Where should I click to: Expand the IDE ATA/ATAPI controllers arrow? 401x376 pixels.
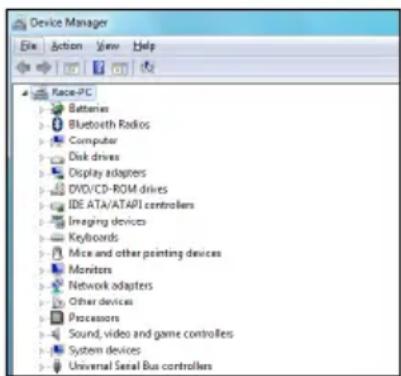tap(41, 206)
